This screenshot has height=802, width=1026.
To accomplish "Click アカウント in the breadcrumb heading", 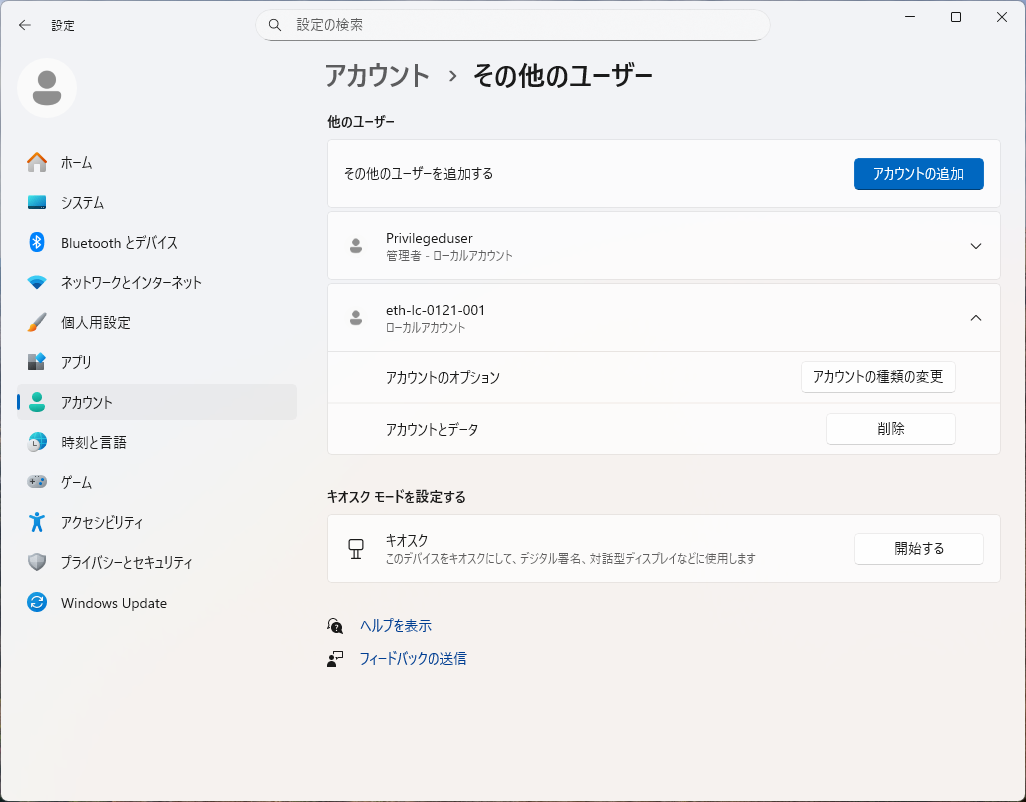I will pos(377,76).
